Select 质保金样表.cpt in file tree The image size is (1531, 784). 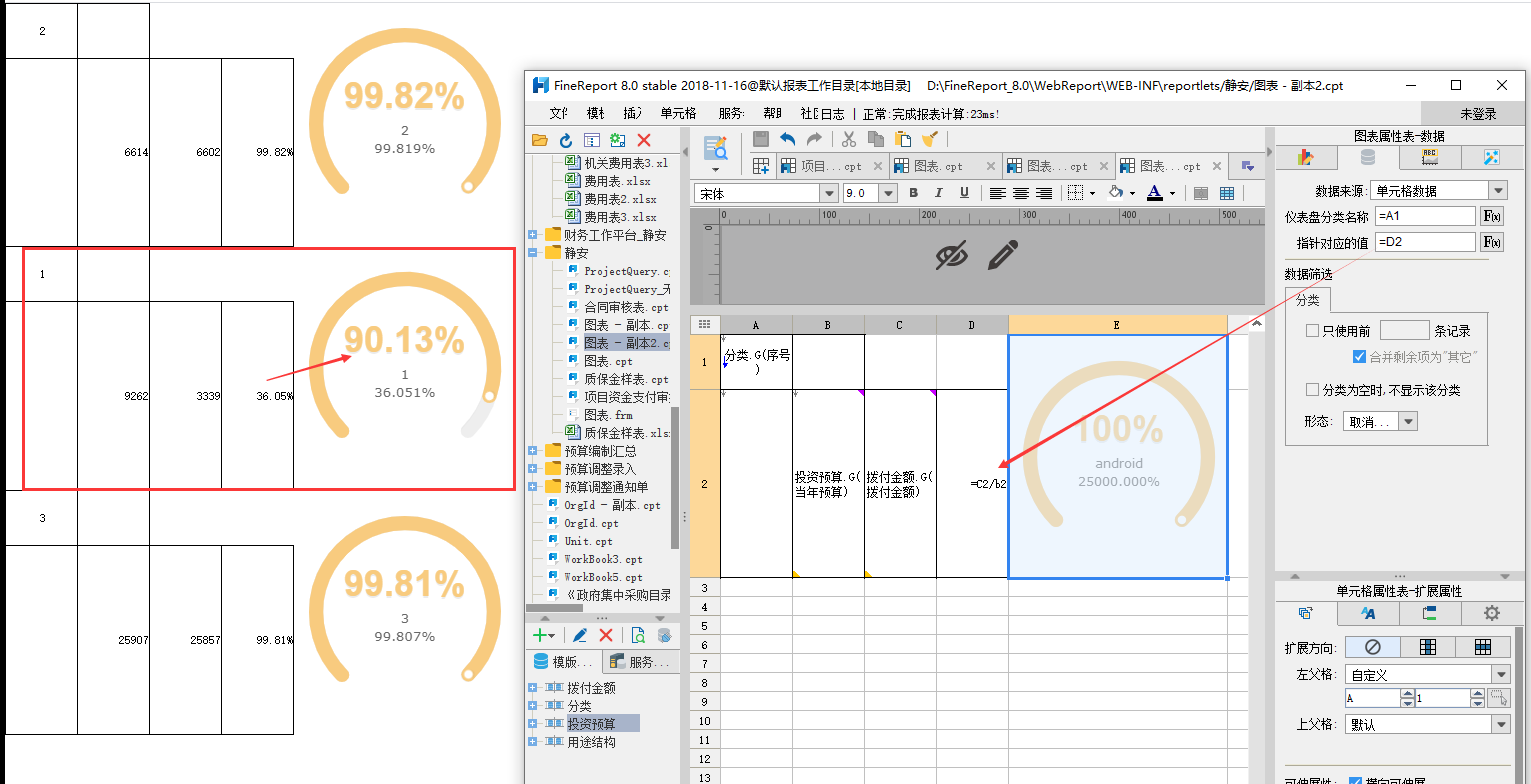625,379
